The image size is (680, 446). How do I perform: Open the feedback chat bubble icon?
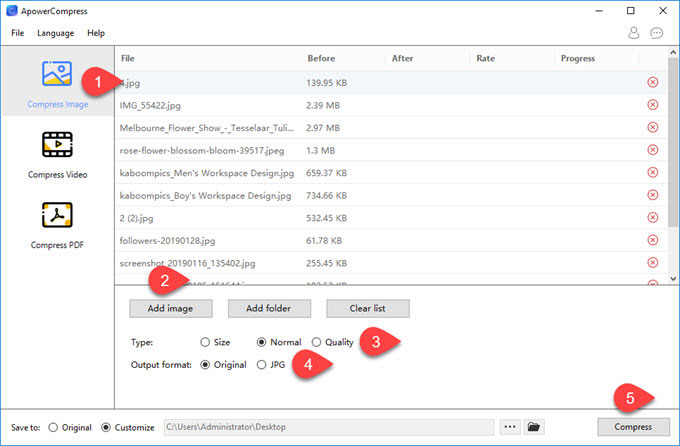point(657,33)
